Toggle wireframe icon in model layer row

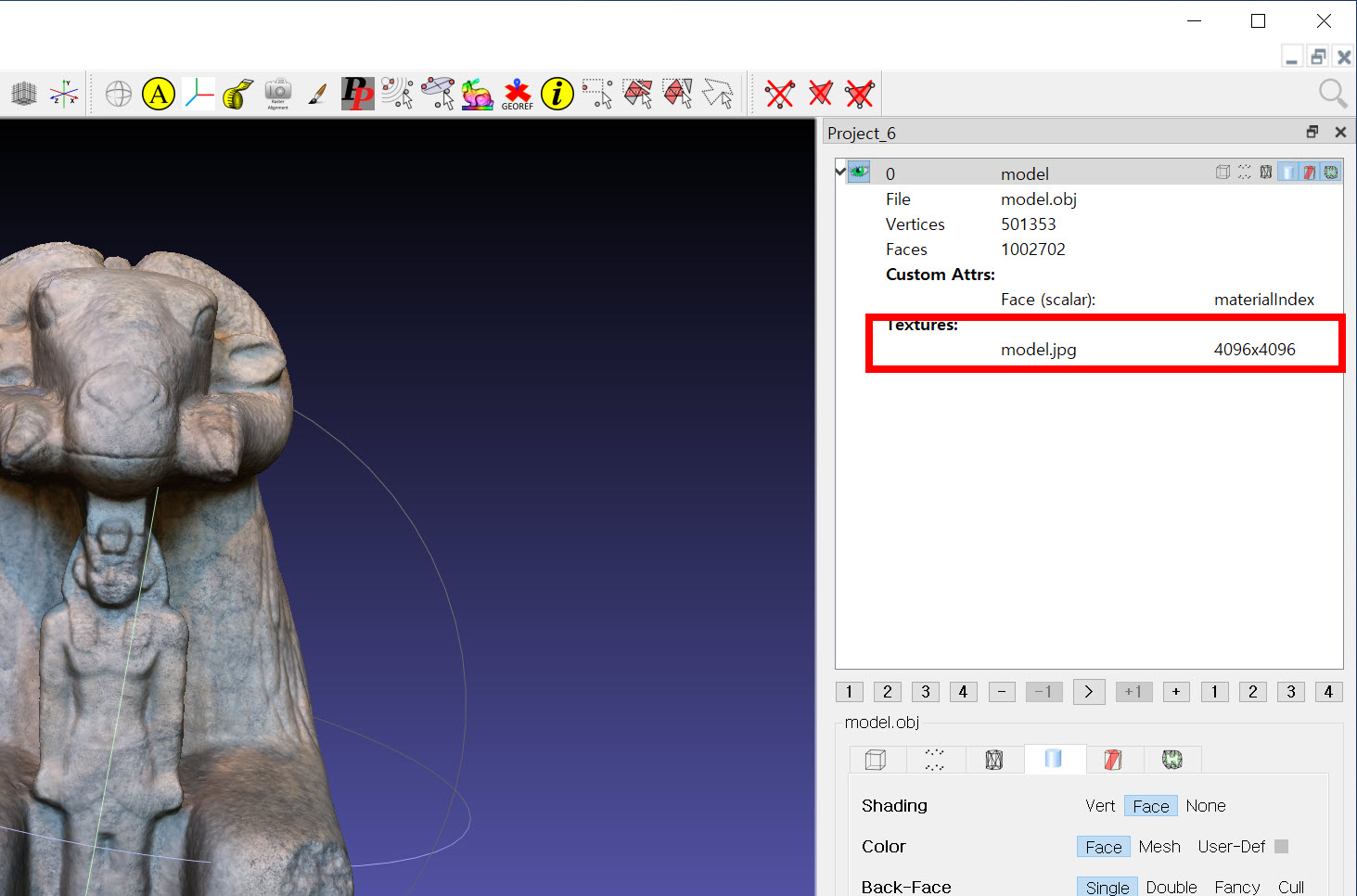point(1266,172)
